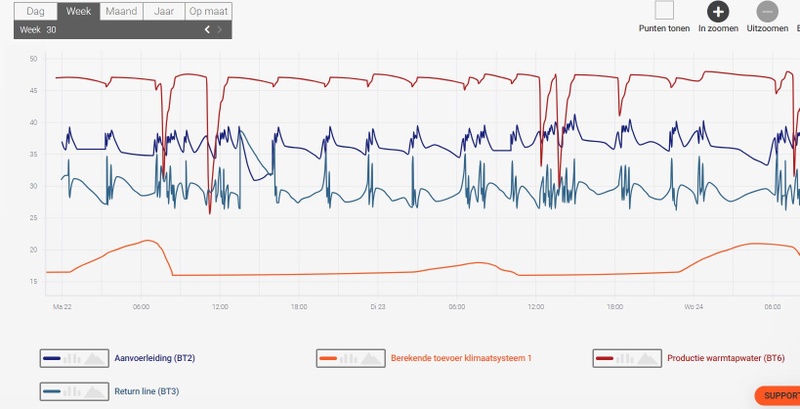Click the In zoomen plus icon
The image size is (800, 409).
[718, 11]
